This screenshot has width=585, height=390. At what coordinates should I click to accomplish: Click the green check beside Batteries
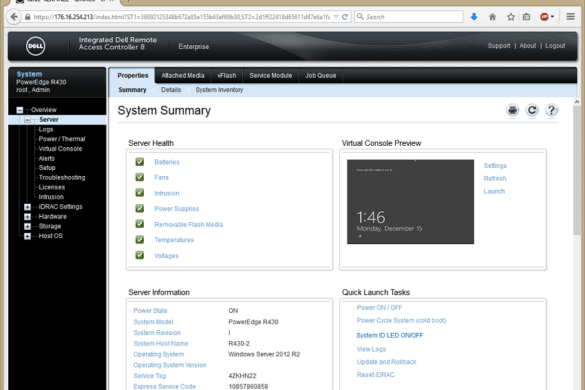pyautogui.click(x=140, y=162)
